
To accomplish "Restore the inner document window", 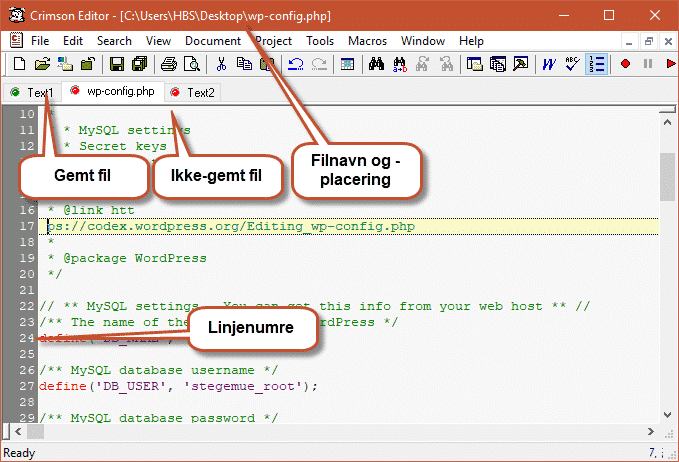I will pyautogui.click(x=648, y=42).
